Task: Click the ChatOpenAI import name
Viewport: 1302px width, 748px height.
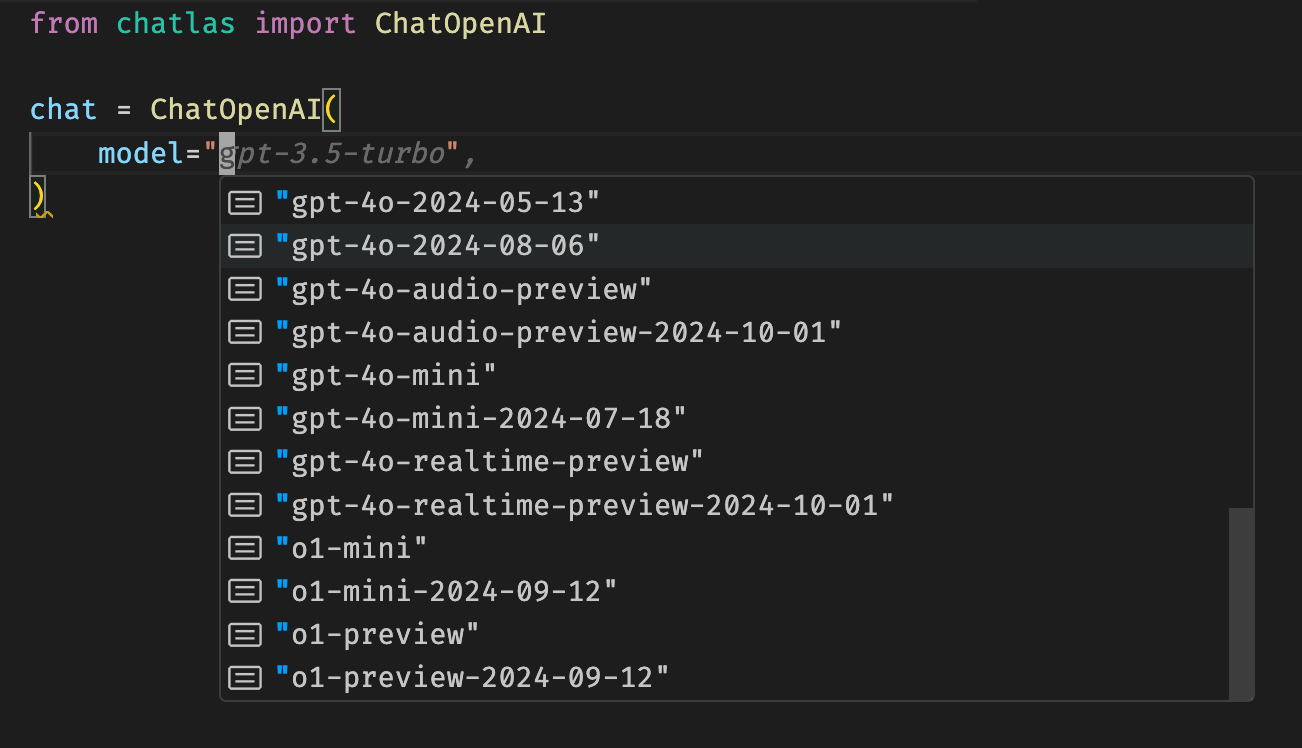Action: point(460,23)
